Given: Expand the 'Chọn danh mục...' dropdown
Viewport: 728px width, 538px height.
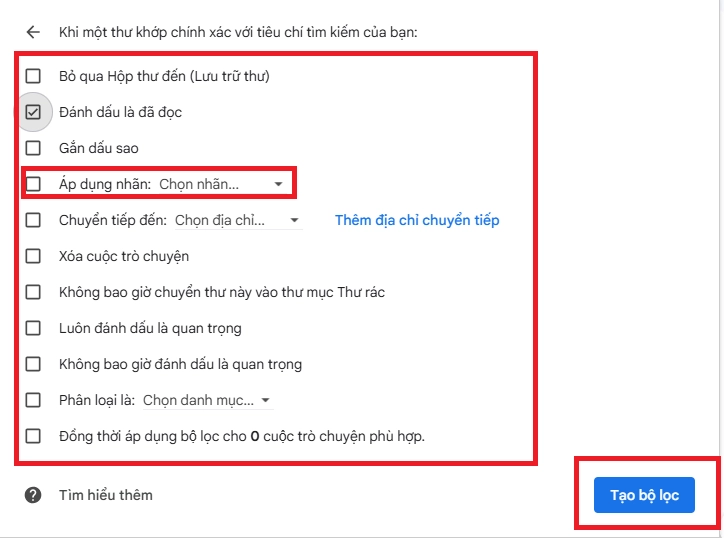Looking at the screenshot, I should pos(207,400).
